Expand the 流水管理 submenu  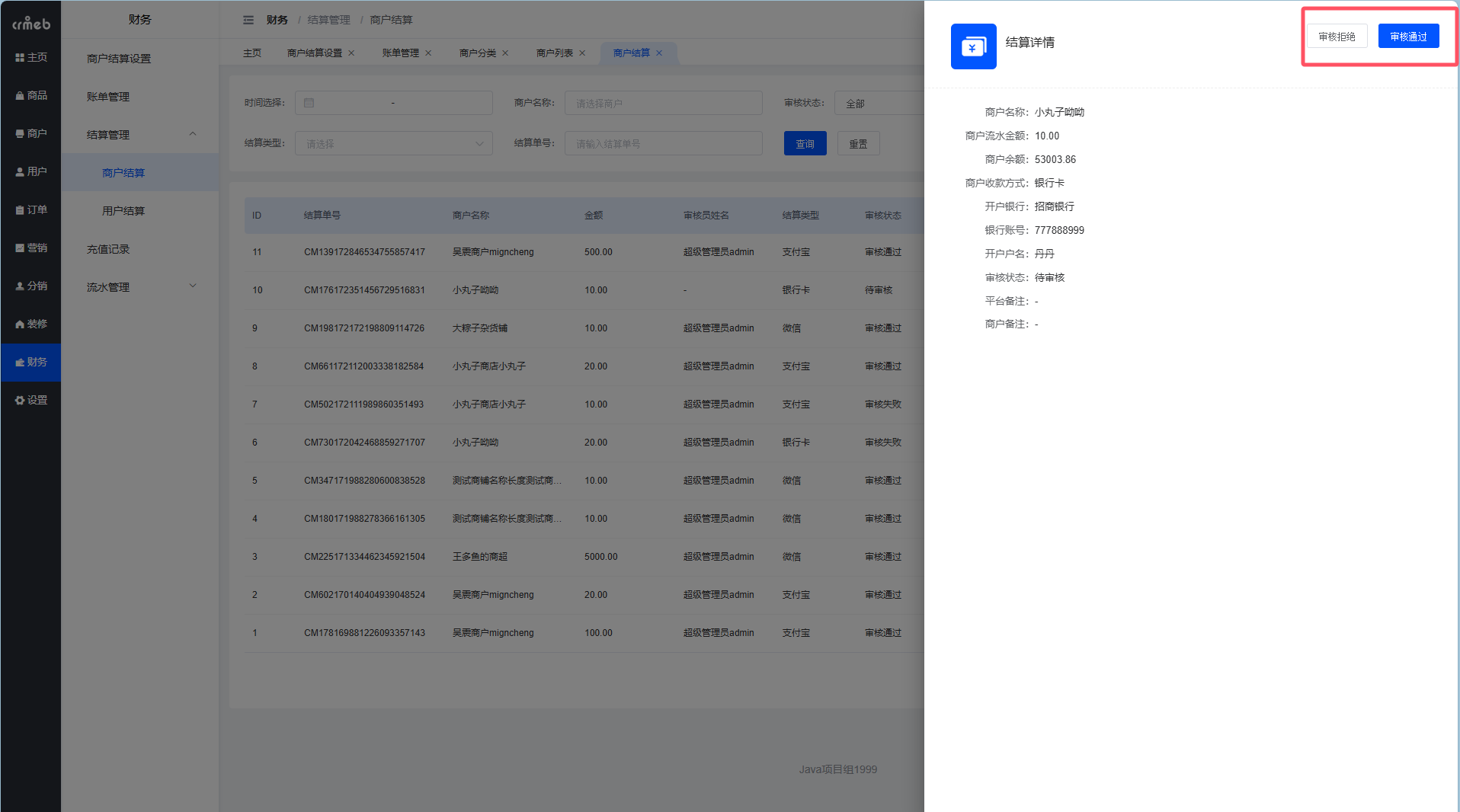193,286
